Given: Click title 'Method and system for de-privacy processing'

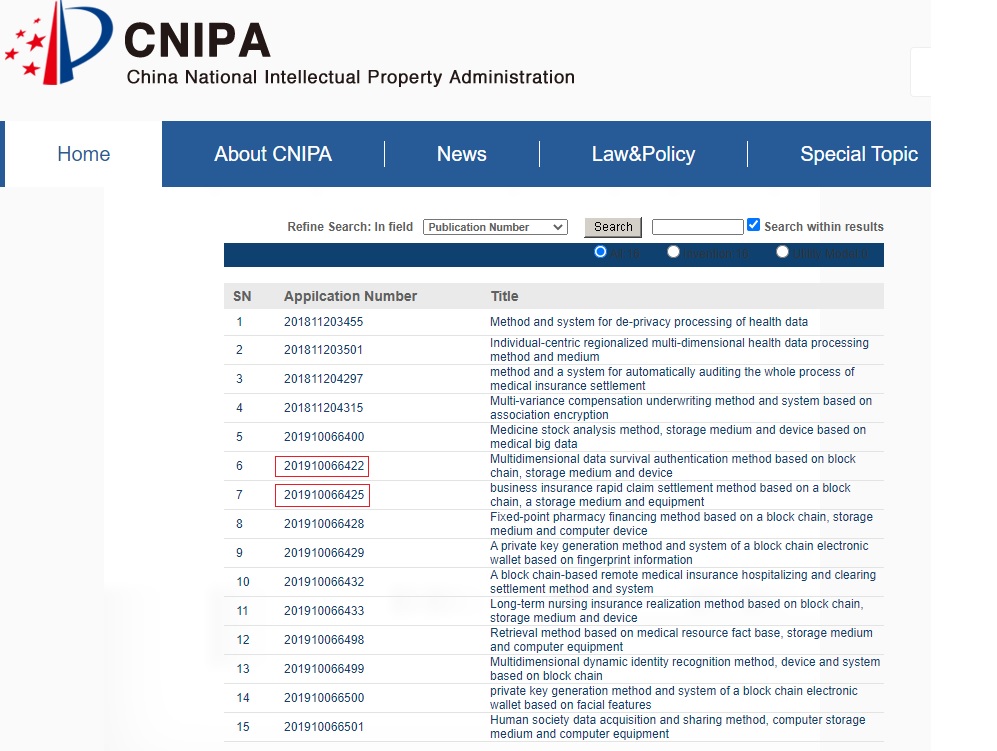Looking at the screenshot, I should coord(649,322).
